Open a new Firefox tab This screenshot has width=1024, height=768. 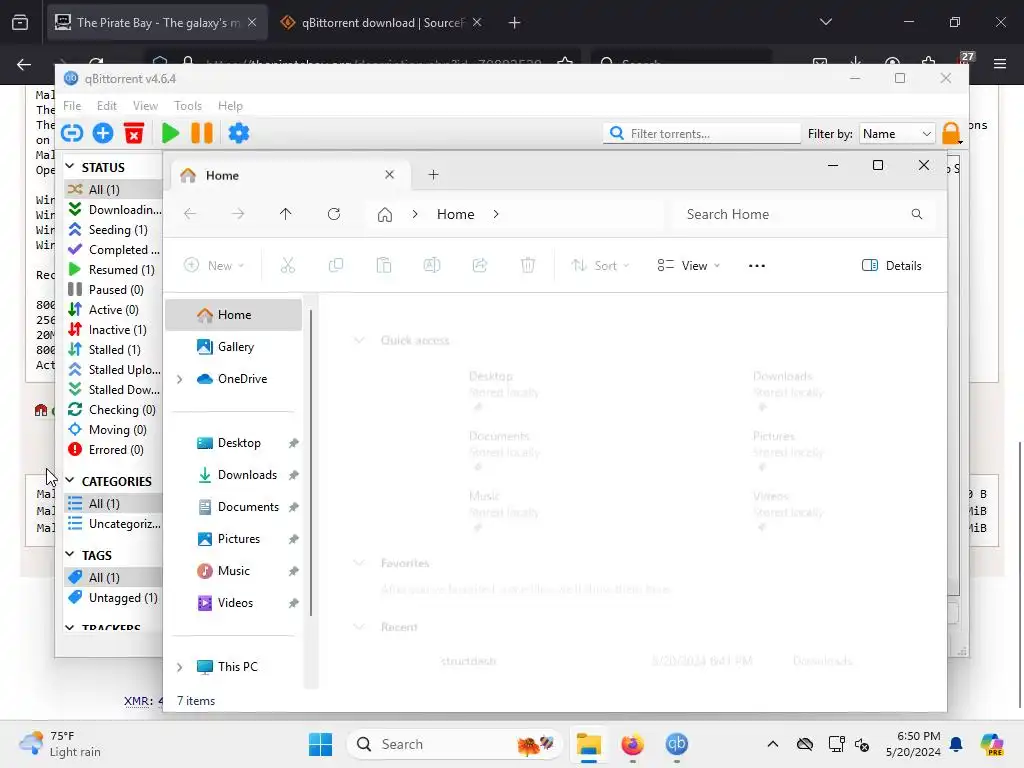coord(515,23)
